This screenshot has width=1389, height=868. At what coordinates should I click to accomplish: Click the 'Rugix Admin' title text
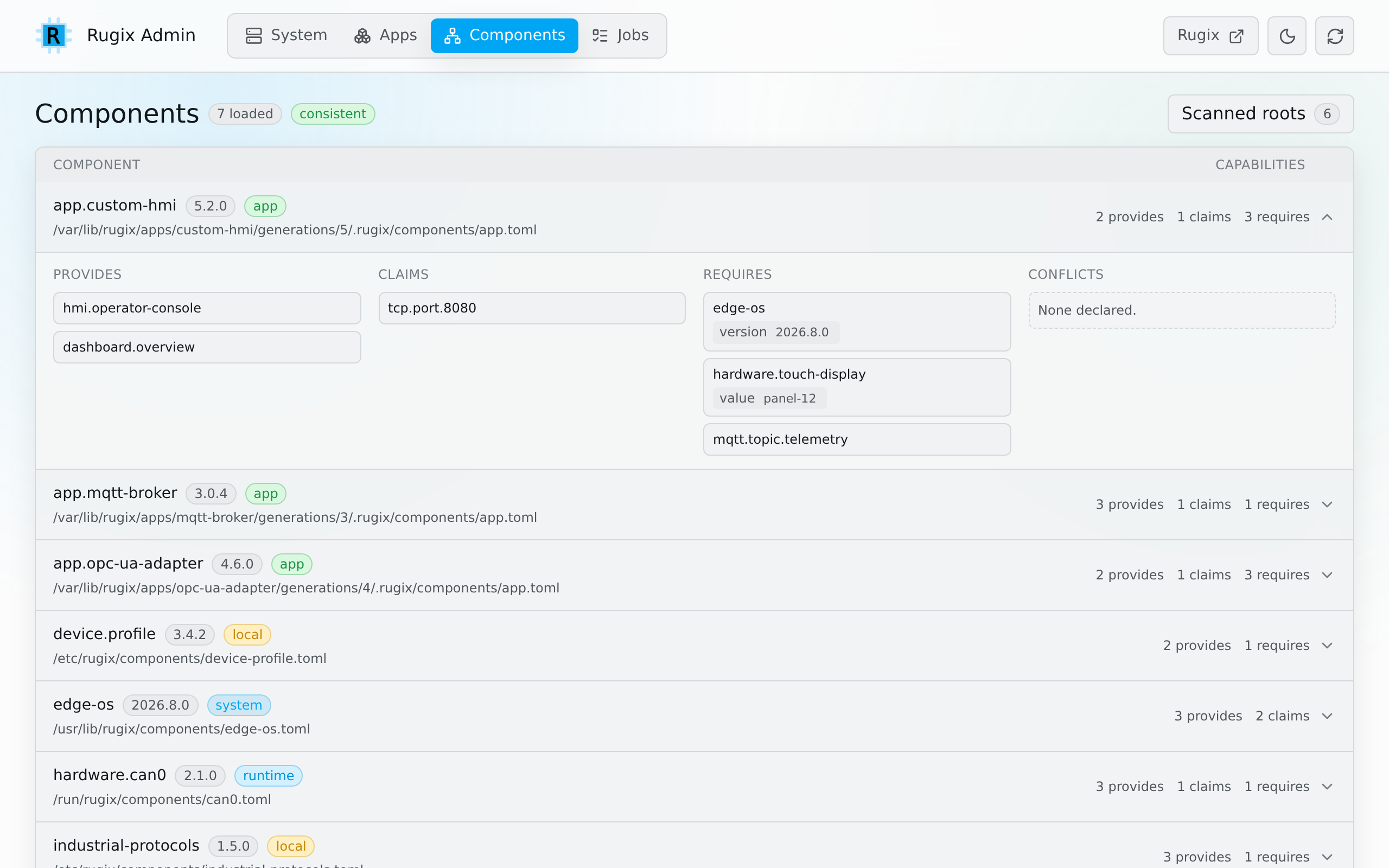coord(141,36)
